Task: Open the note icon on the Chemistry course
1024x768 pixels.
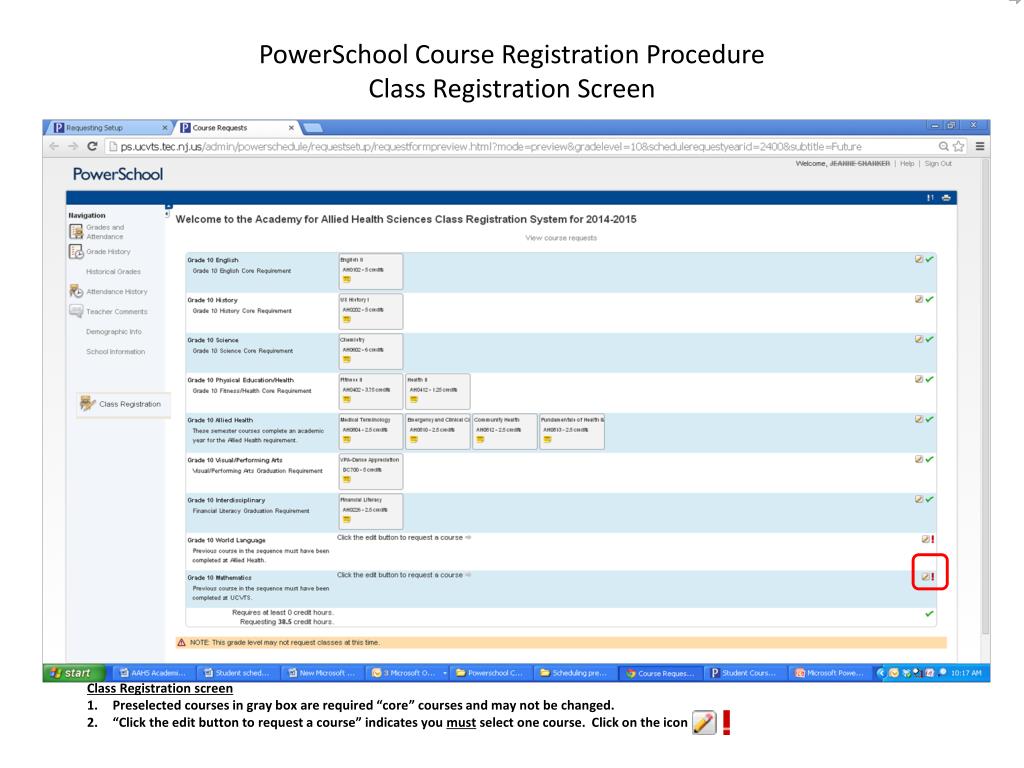Action: coord(347,359)
